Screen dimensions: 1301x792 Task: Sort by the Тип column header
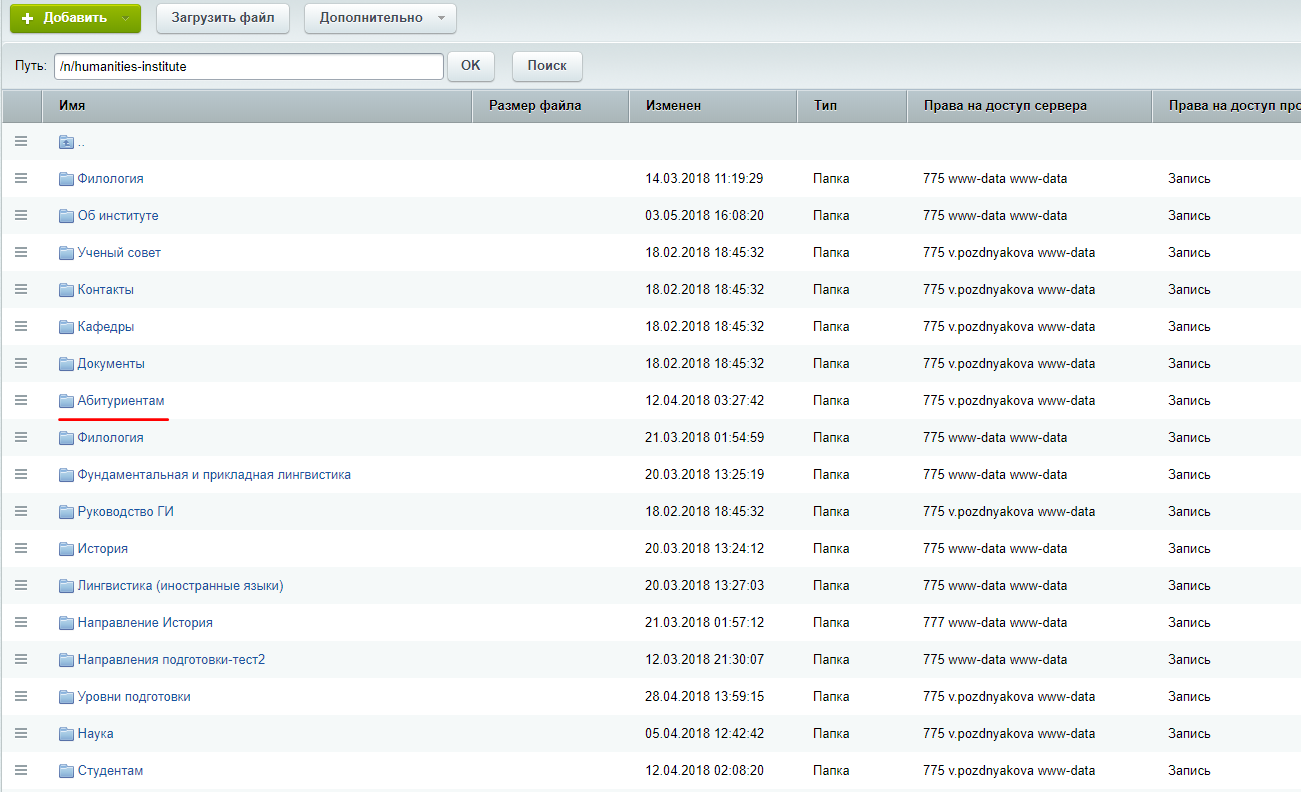[x=853, y=105]
